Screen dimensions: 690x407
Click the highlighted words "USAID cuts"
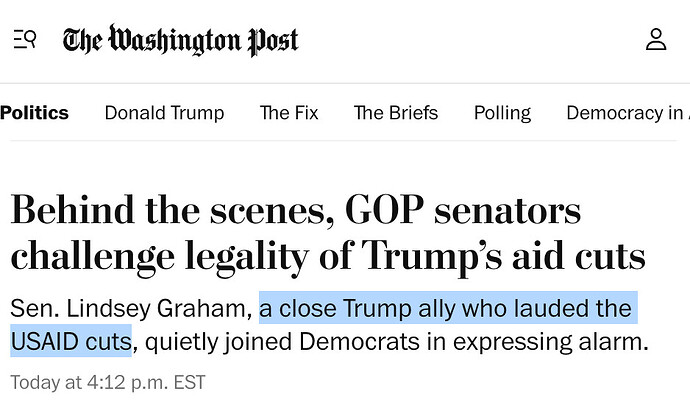[71, 341]
